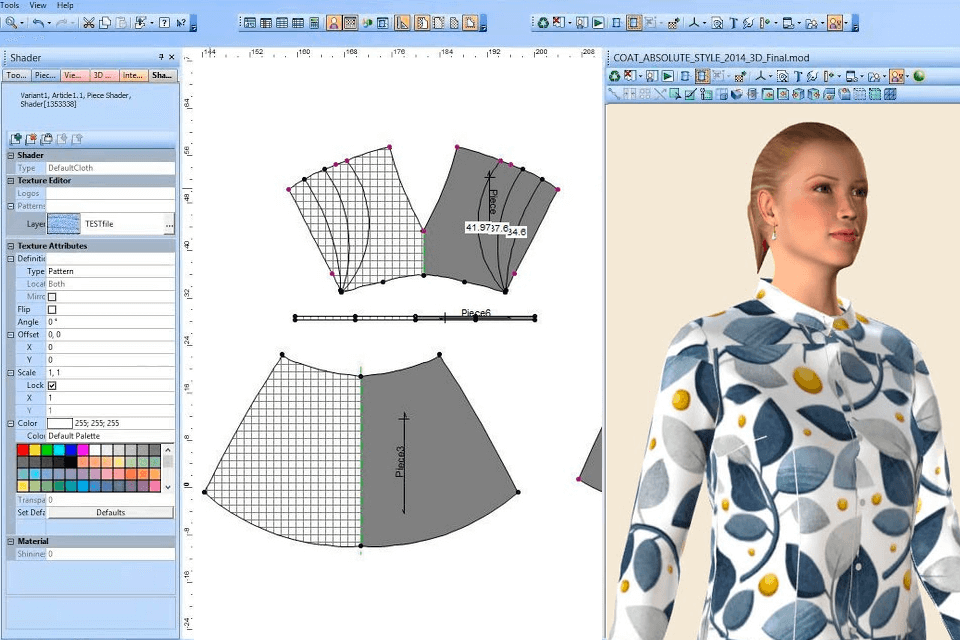This screenshot has width=960, height=640.
Task: Activate the What's This pointer help icon
Action: [181, 23]
